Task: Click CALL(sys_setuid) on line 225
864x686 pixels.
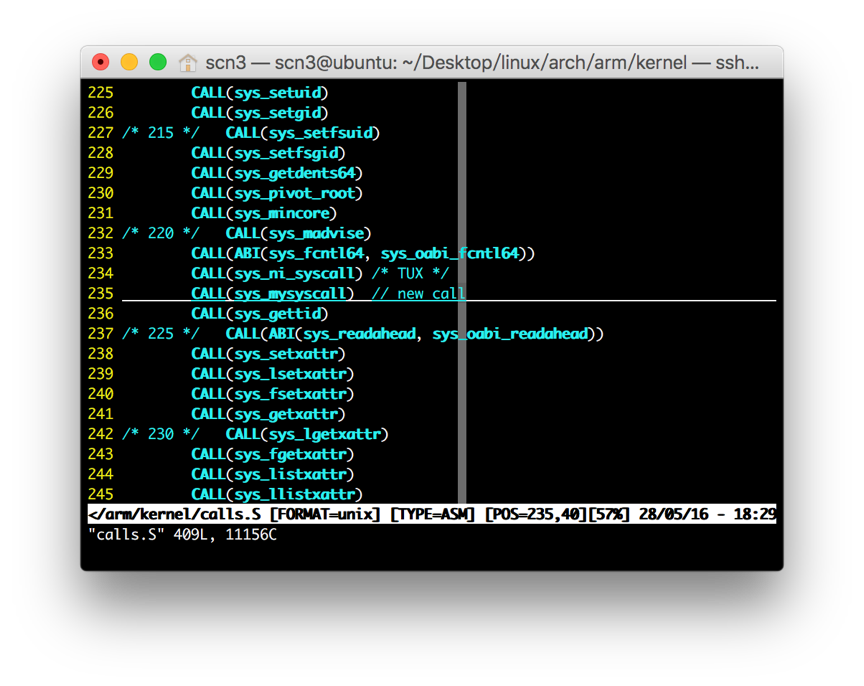Action: [260, 93]
